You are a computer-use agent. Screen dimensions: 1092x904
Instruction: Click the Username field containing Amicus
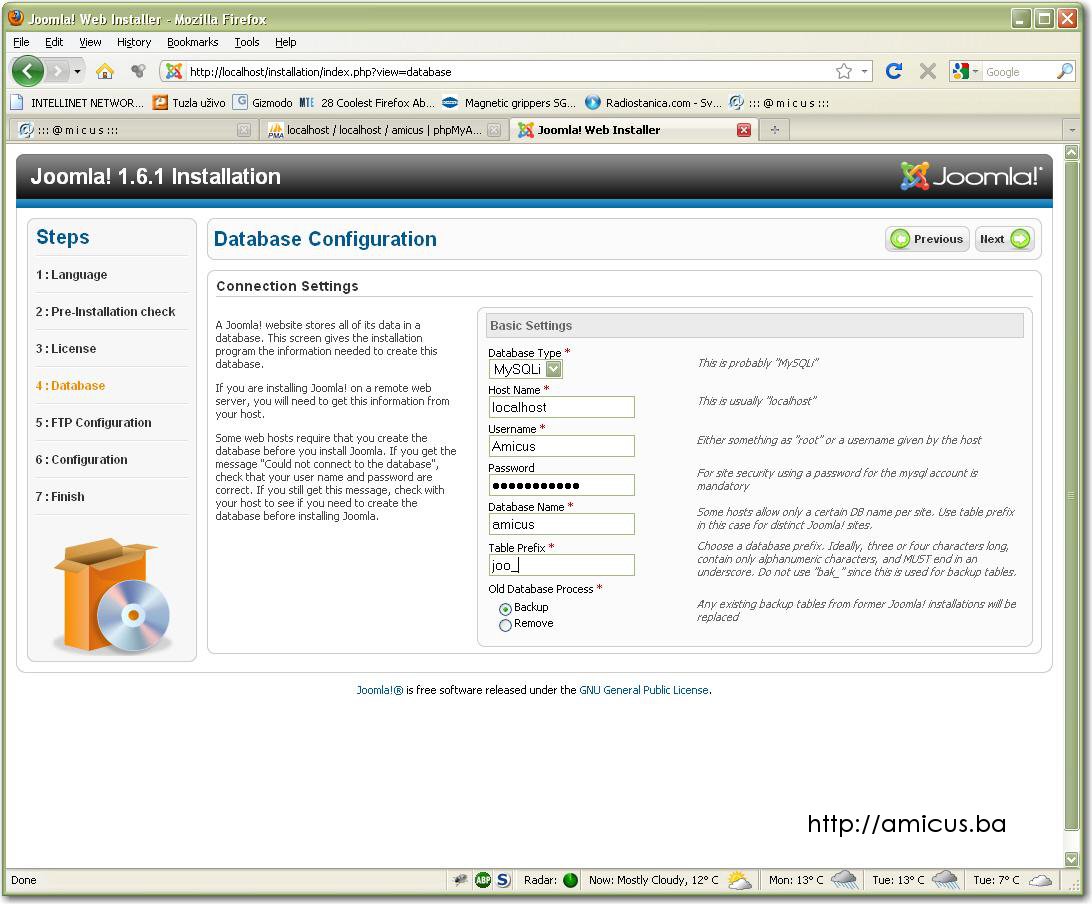point(561,446)
